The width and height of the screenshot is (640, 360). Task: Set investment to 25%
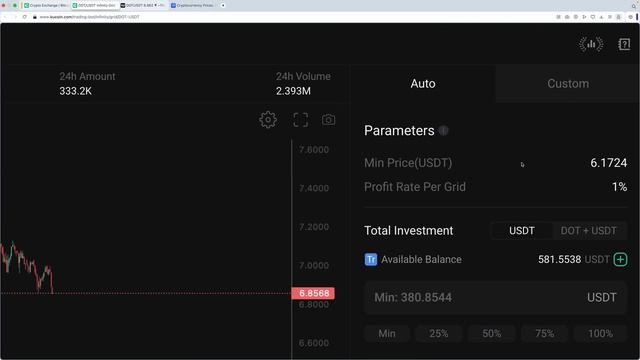tap(439, 333)
